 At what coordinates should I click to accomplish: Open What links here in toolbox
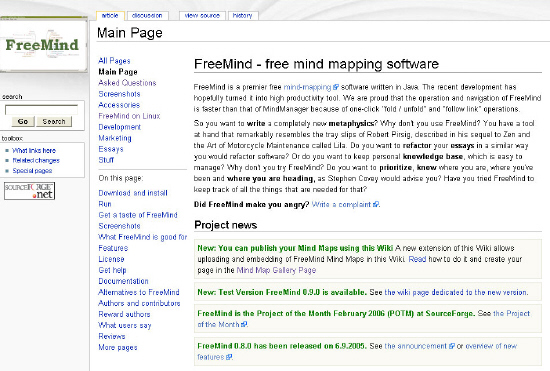pos(34,150)
